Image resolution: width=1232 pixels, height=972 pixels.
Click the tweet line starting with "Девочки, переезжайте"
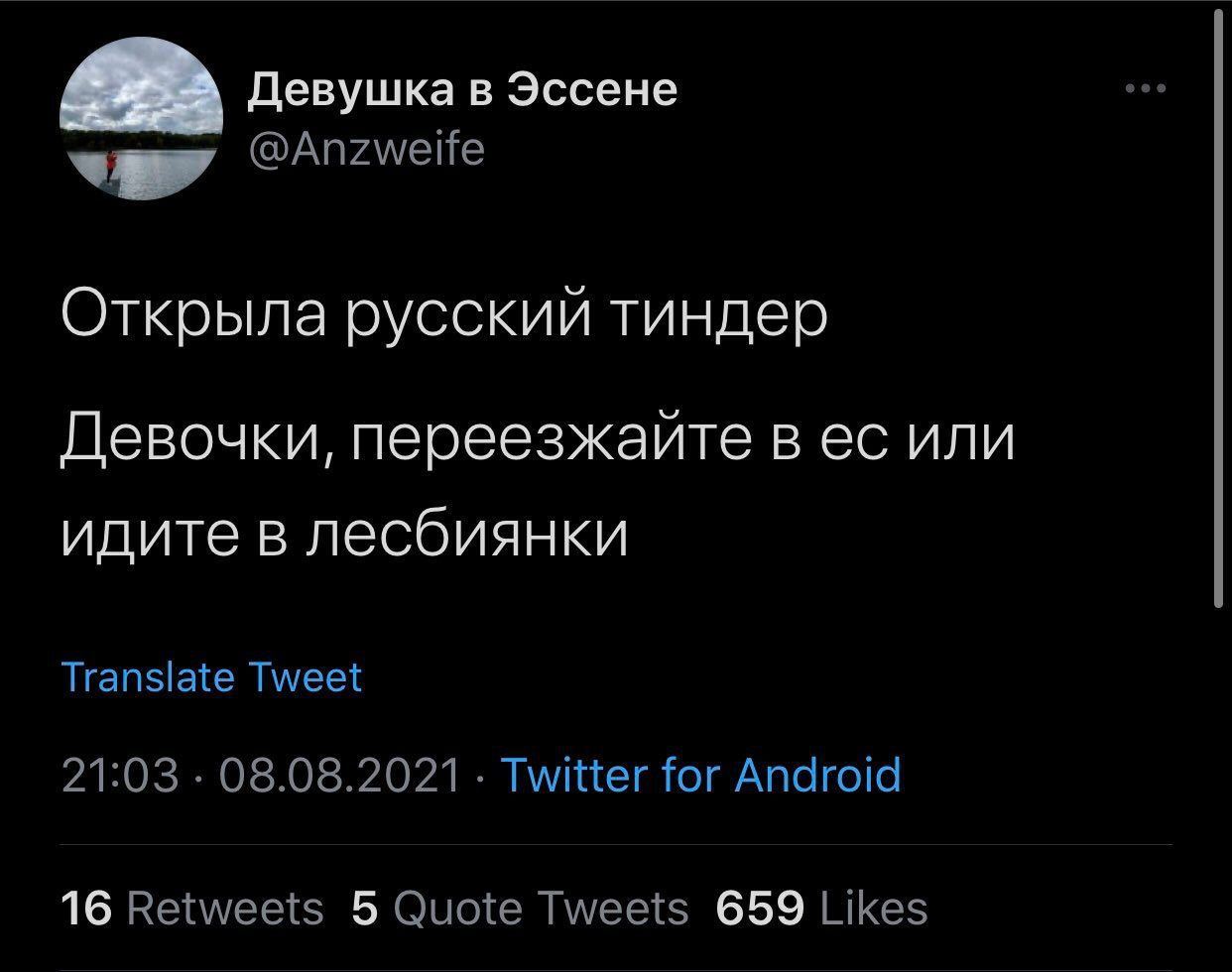(x=539, y=438)
